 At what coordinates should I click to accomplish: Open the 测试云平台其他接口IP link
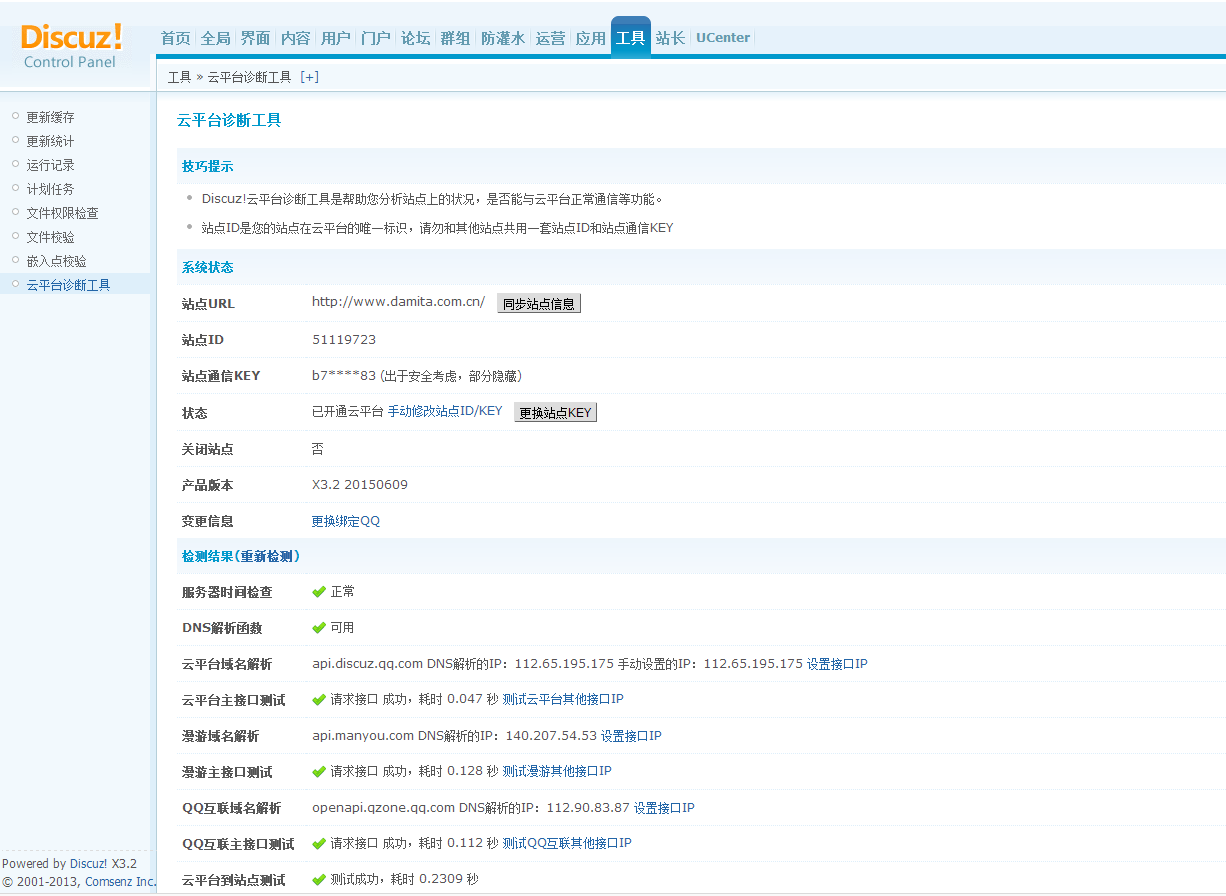point(563,700)
